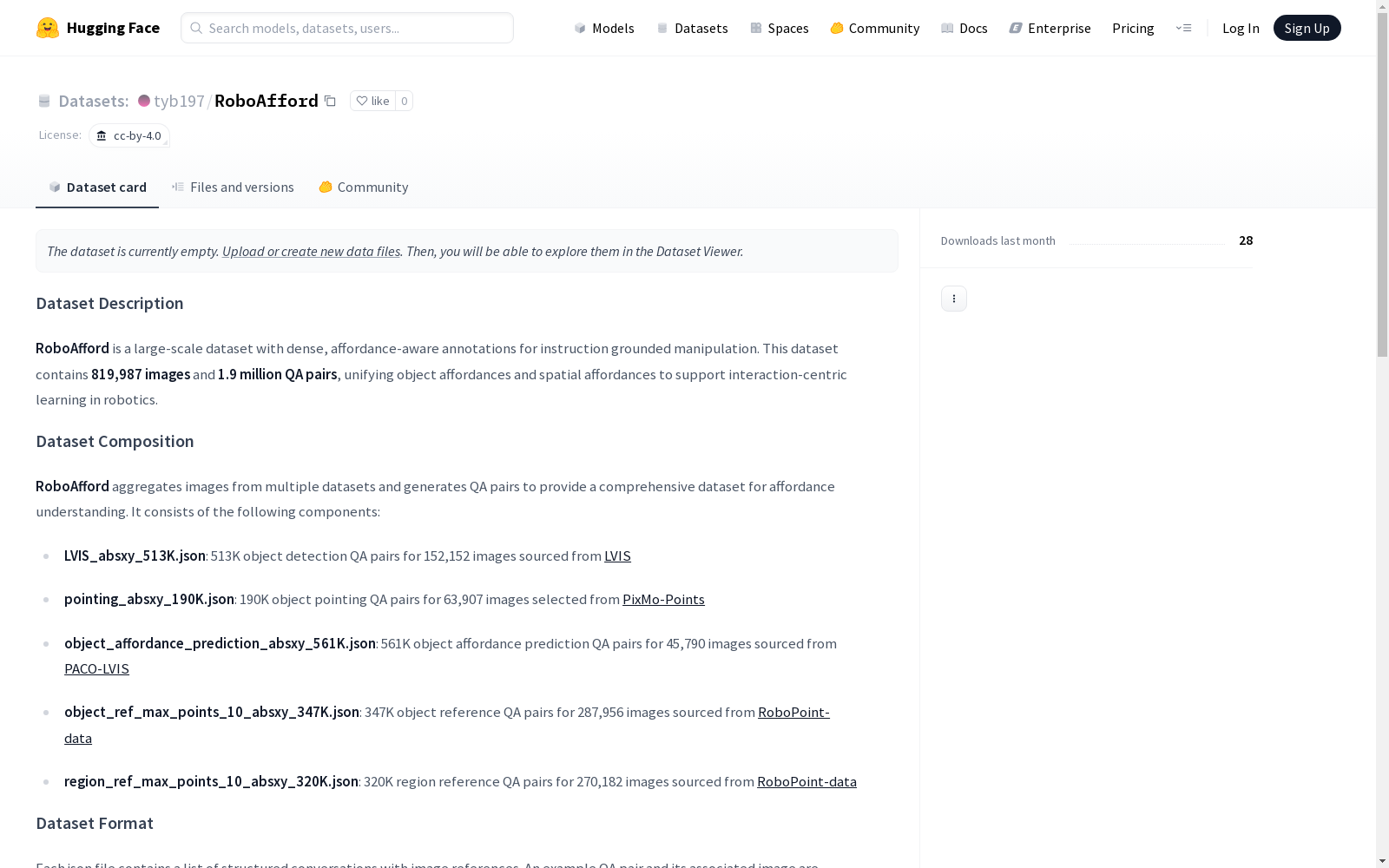This screenshot has height=868, width=1389.
Task: Click LVIS_absxy_513K.json filename text
Action: [x=135, y=556]
